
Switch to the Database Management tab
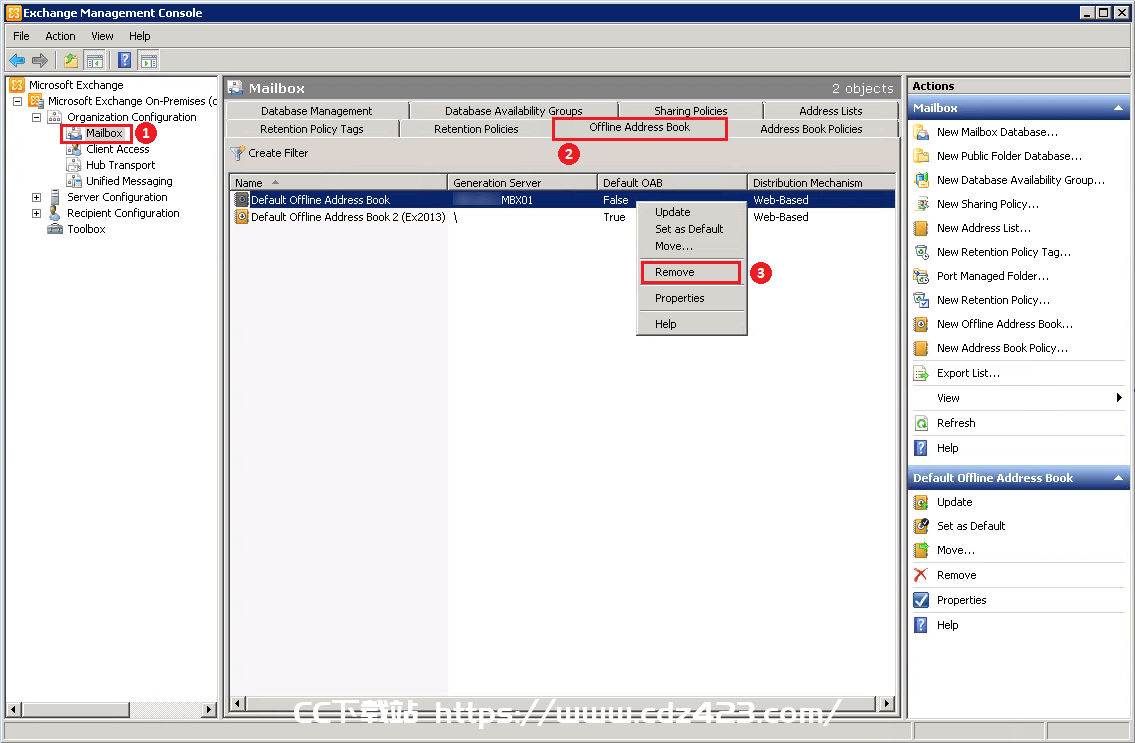pyautogui.click(x=316, y=111)
